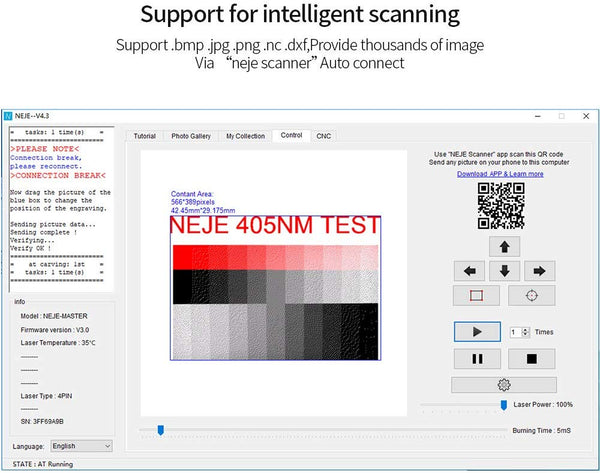Switch to the Tutorial tab
This screenshot has height=473, width=600.
145,136
